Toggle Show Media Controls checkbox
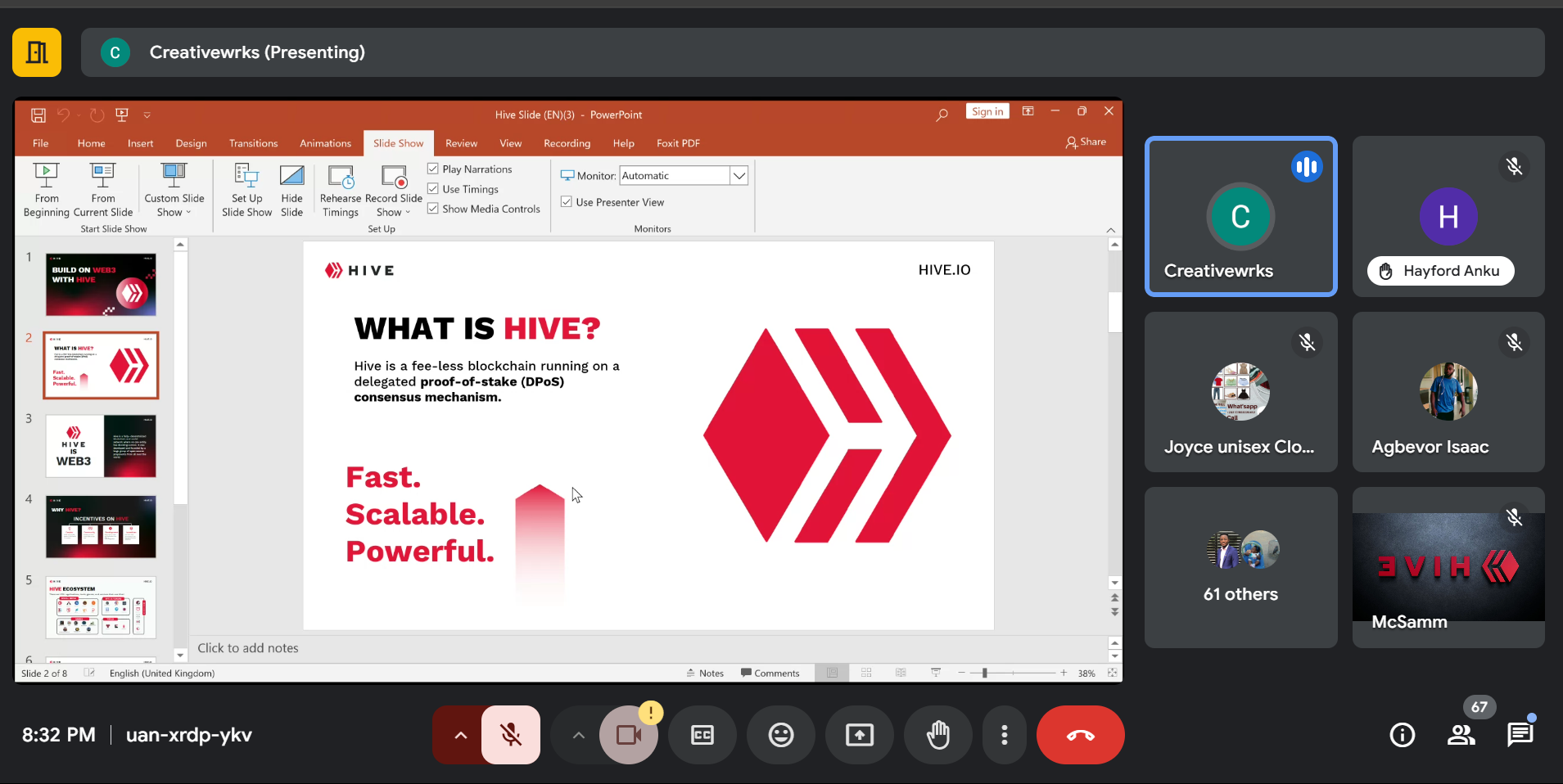 [x=433, y=209]
